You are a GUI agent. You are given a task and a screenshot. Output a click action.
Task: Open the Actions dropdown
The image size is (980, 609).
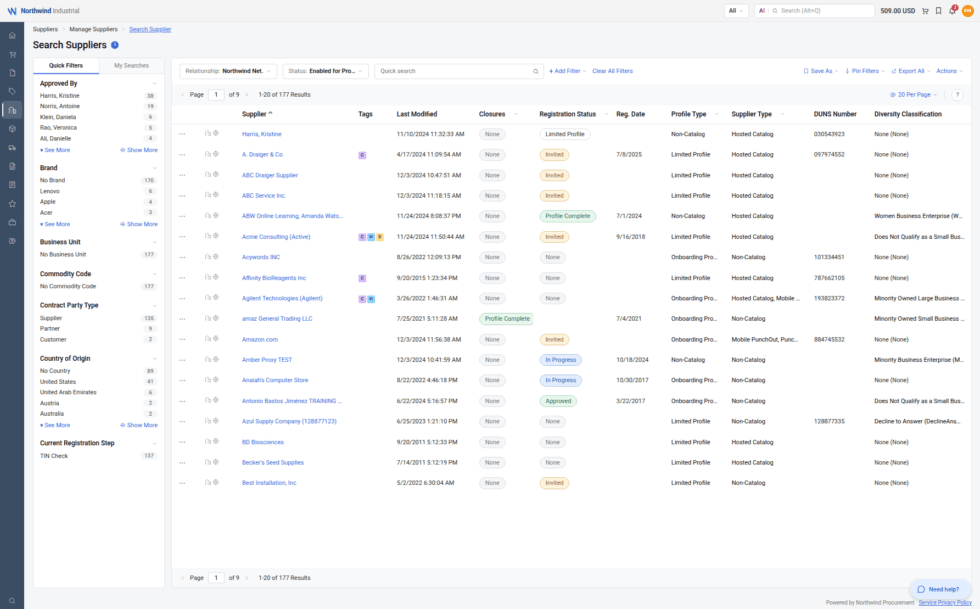949,71
